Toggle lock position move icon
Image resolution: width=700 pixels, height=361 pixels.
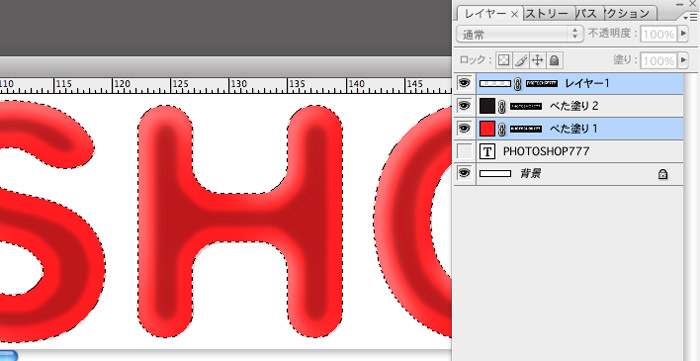[538, 60]
